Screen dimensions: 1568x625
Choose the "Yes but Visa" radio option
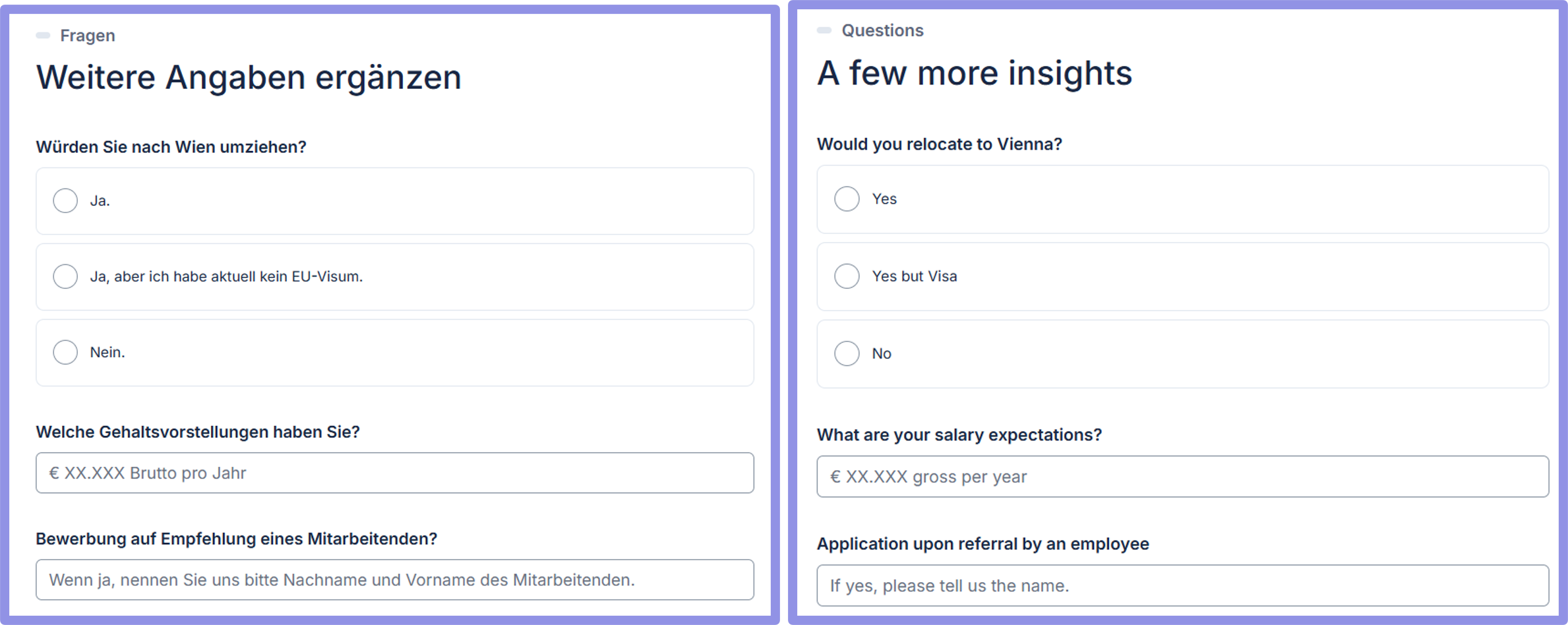pyautogui.click(x=847, y=276)
